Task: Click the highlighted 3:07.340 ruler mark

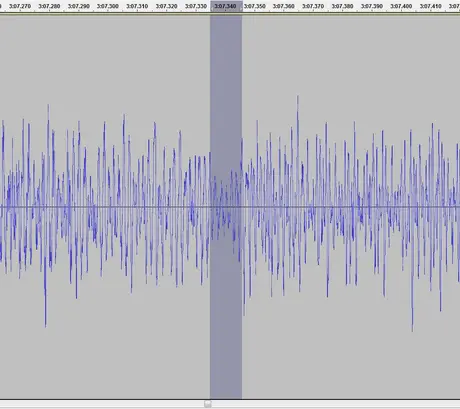Action: coord(225,6)
